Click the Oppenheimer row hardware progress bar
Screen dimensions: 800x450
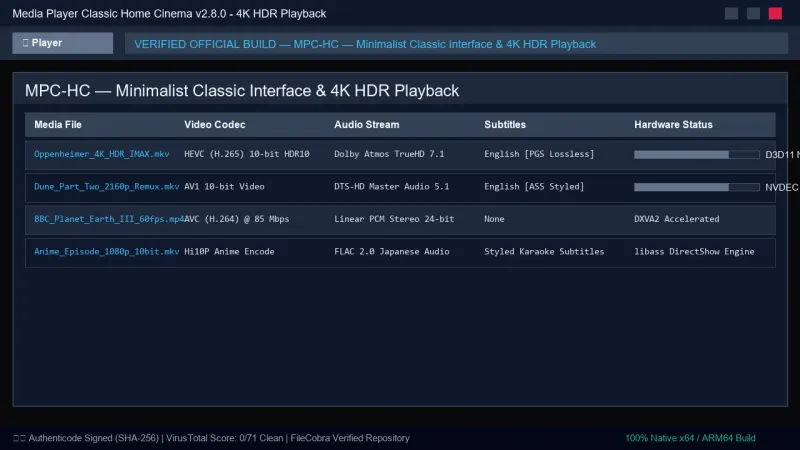pyautogui.click(x=697, y=155)
